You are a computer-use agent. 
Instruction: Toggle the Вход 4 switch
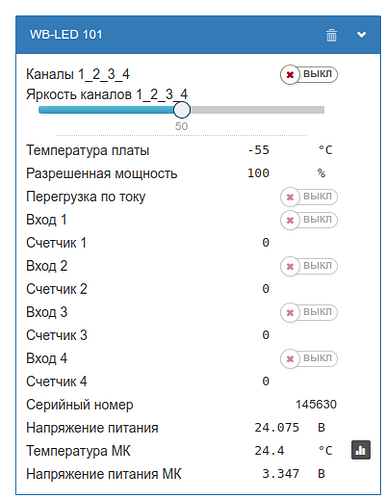coord(309,358)
